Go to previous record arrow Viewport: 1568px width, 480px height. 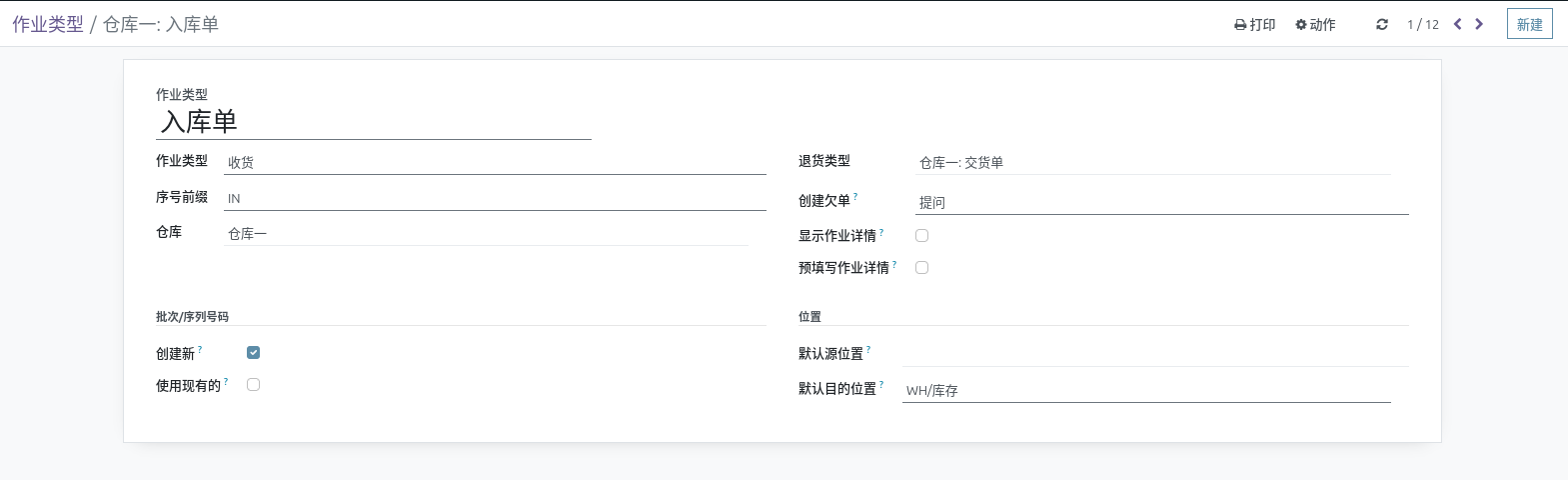pos(1458,24)
